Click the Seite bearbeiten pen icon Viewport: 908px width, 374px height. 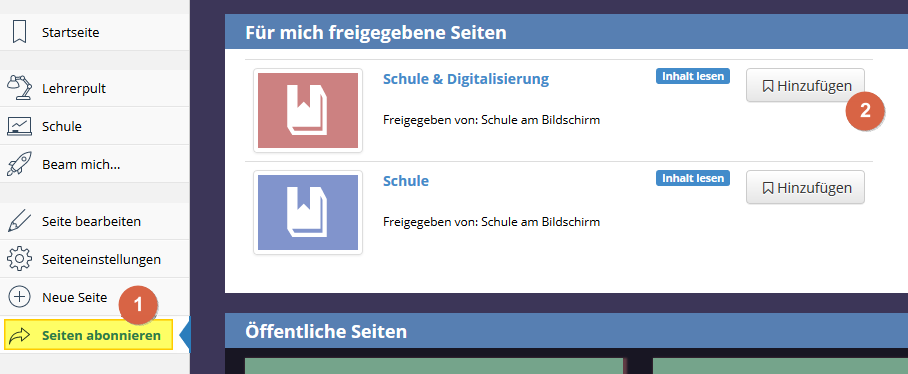point(19,221)
